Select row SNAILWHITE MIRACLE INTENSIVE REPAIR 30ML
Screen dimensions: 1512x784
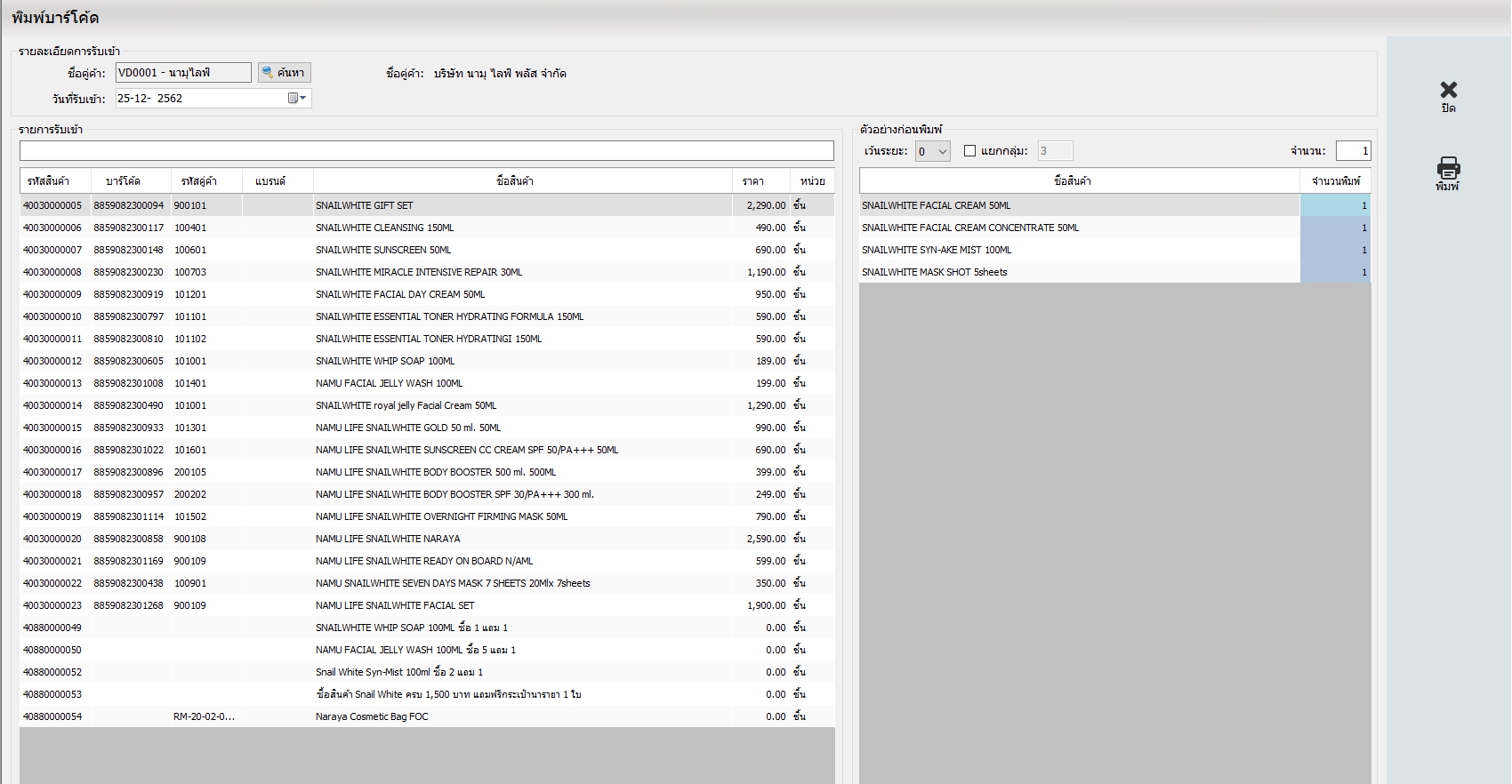point(427,272)
